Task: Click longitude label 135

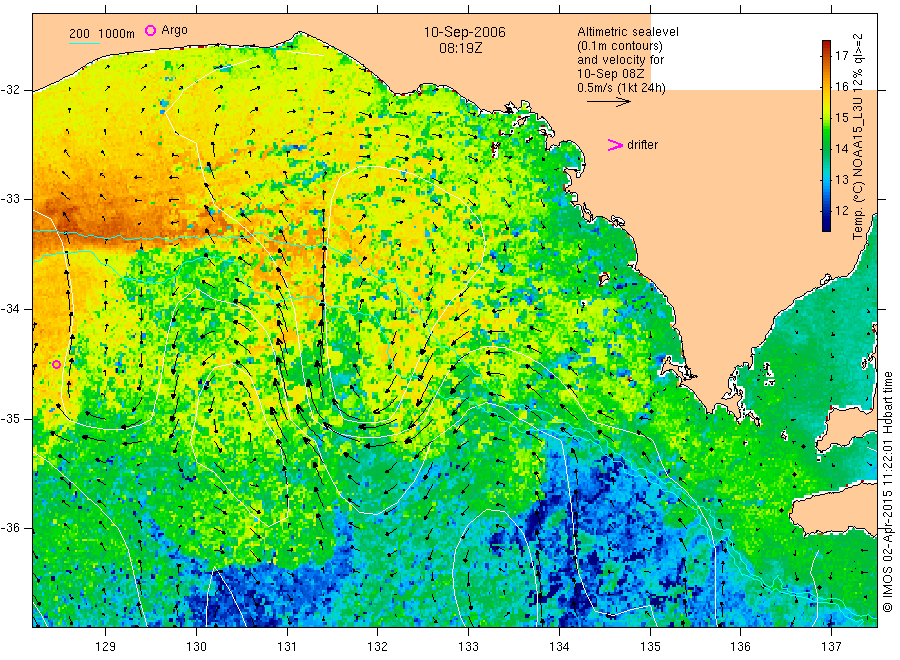Action: [650, 647]
